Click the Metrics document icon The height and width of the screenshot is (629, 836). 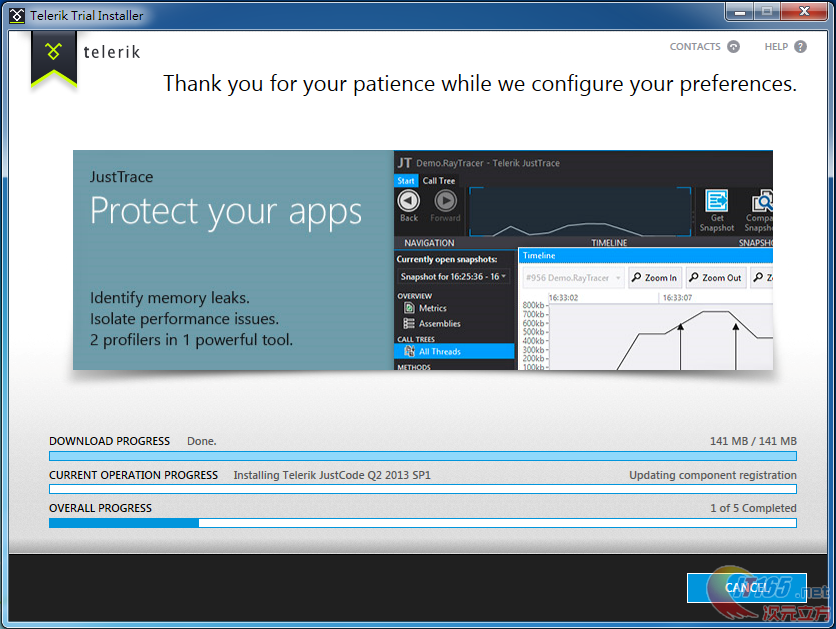click(409, 308)
